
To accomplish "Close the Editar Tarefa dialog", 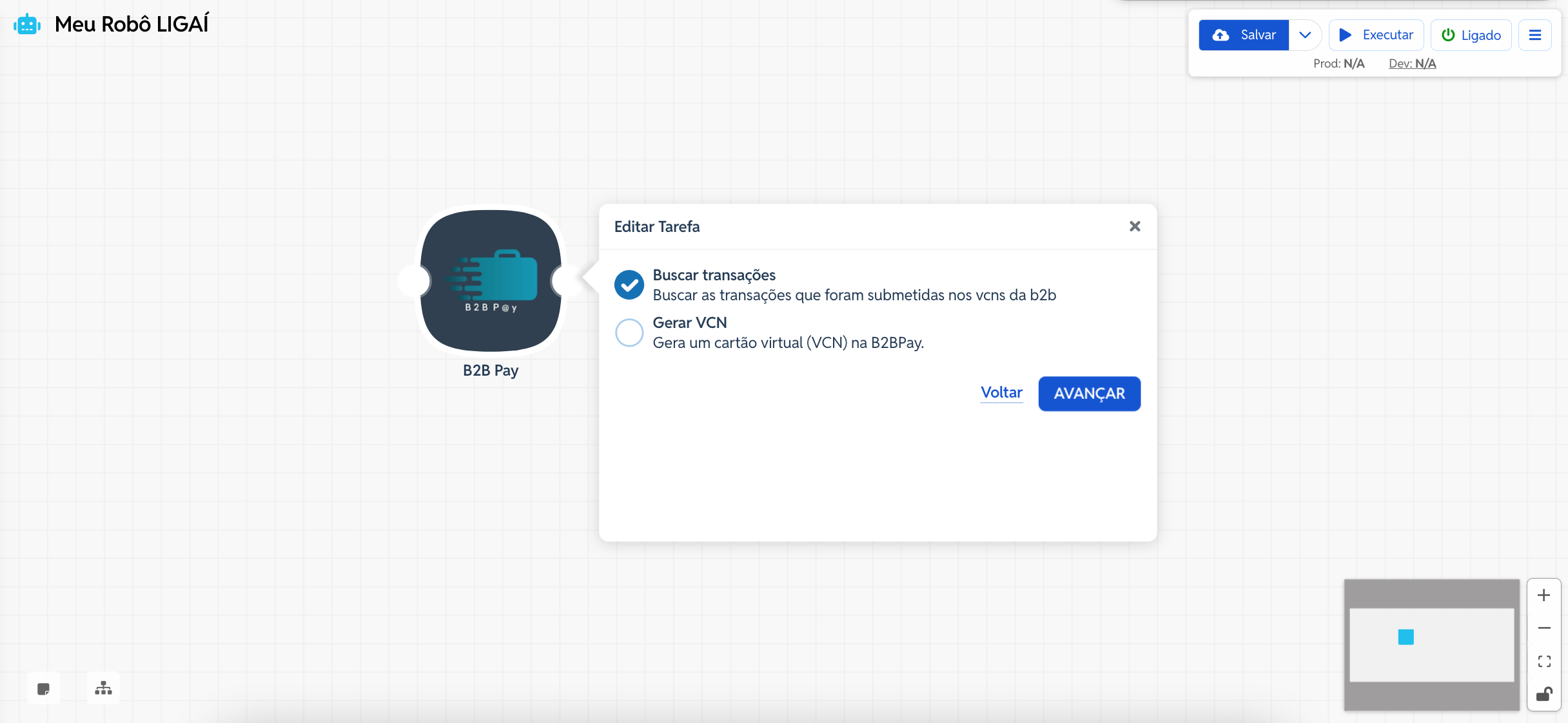I will 1135,226.
